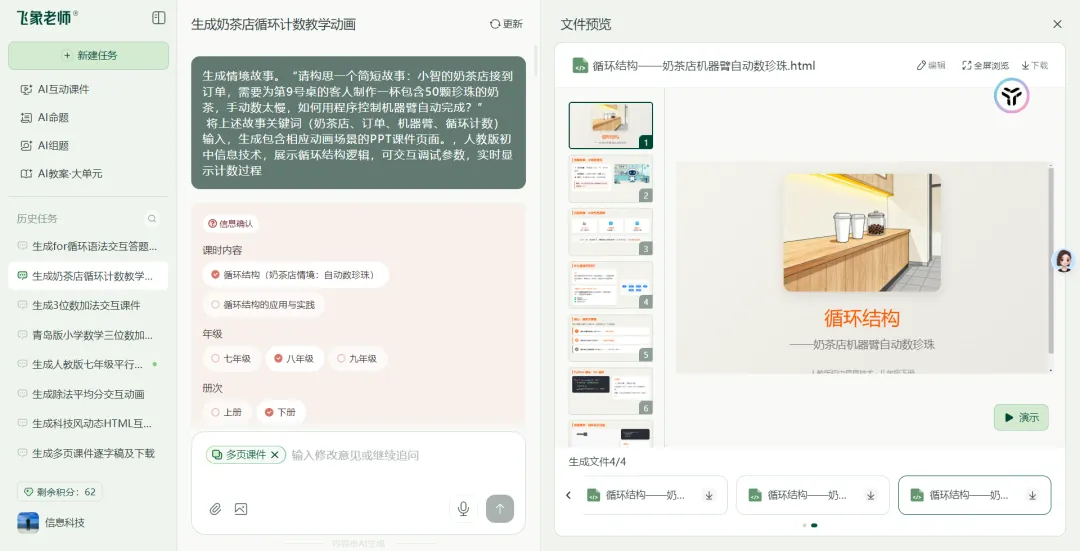Select slide thumbnail 6
Viewport: 1080px width, 551px height.
pyautogui.click(x=610, y=391)
